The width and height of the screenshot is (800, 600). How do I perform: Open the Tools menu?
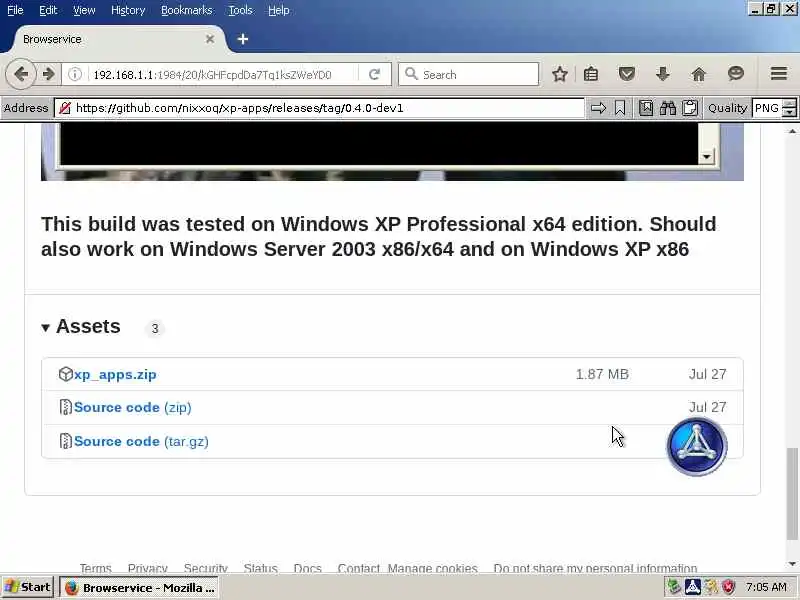click(240, 10)
